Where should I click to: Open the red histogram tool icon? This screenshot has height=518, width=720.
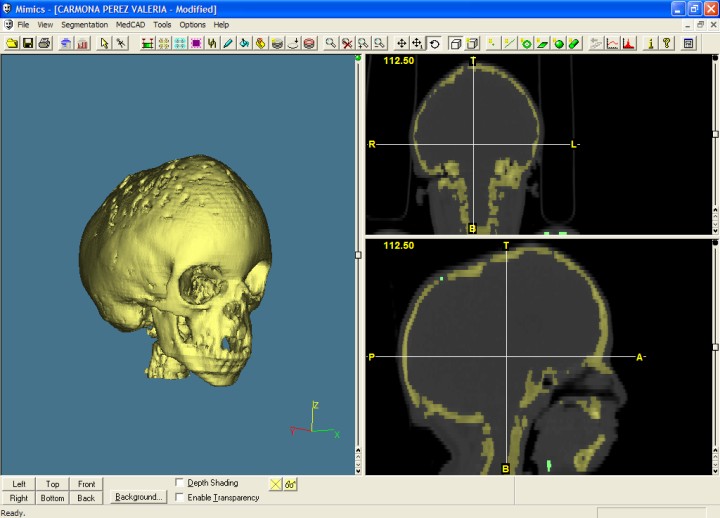tap(629, 43)
